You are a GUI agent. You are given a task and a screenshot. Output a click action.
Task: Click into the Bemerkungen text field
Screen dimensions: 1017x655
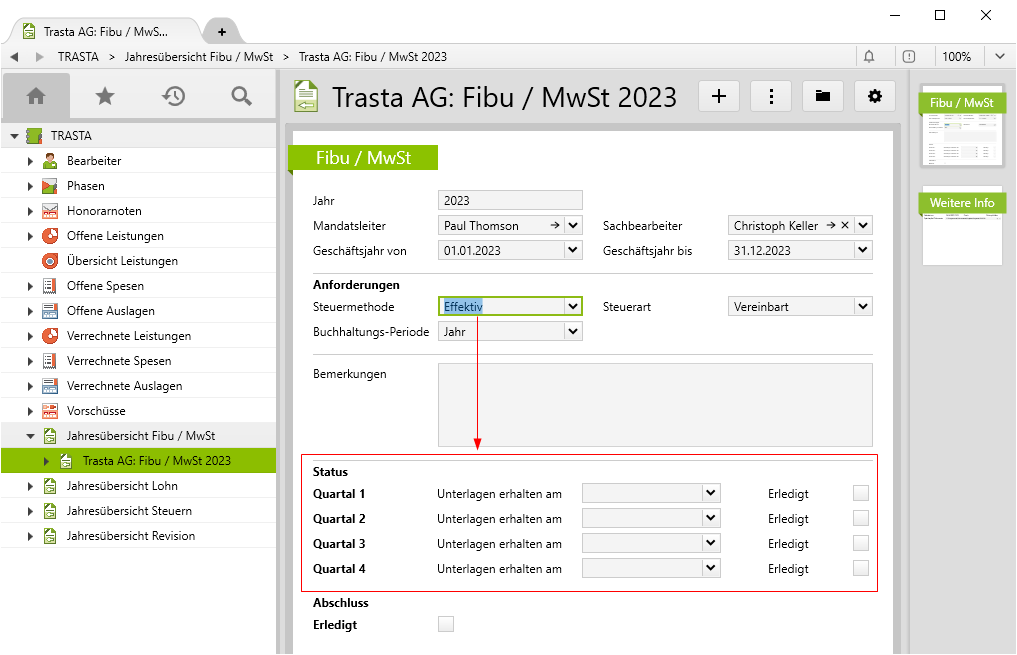[x=655, y=404]
